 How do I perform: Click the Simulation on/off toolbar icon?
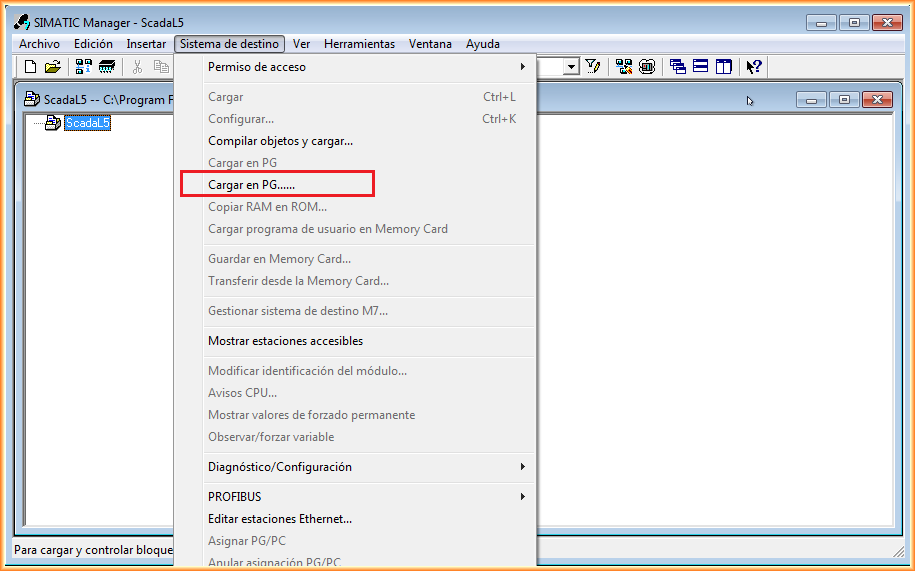[x=647, y=67]
